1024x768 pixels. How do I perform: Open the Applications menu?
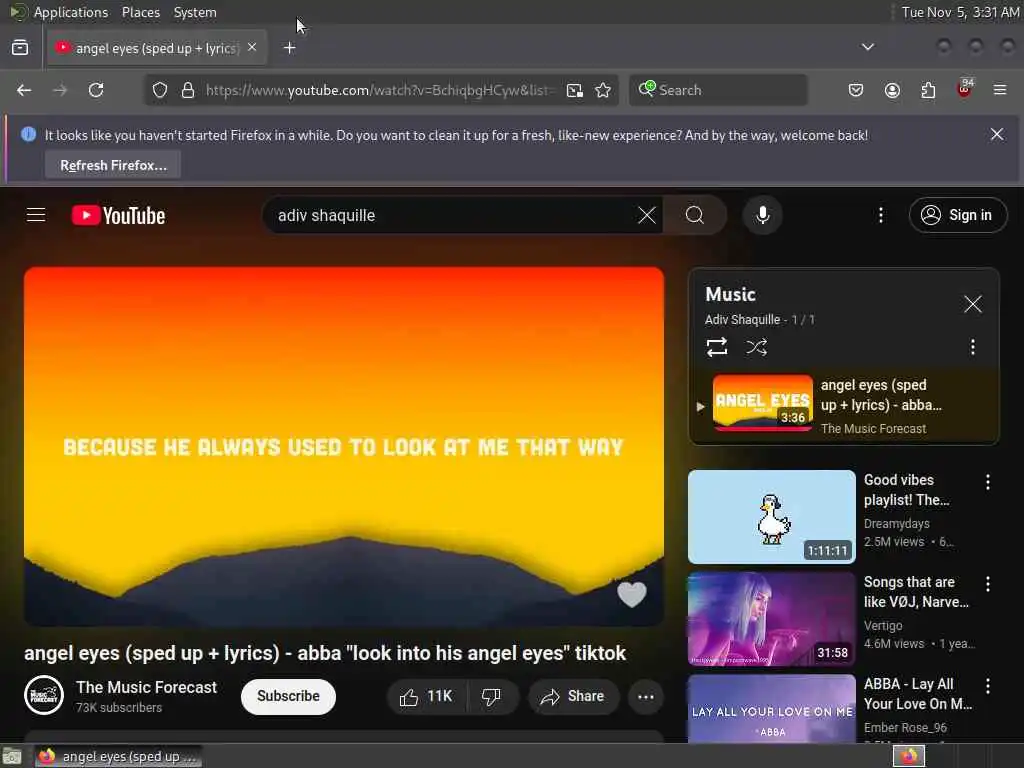(71, 12)
